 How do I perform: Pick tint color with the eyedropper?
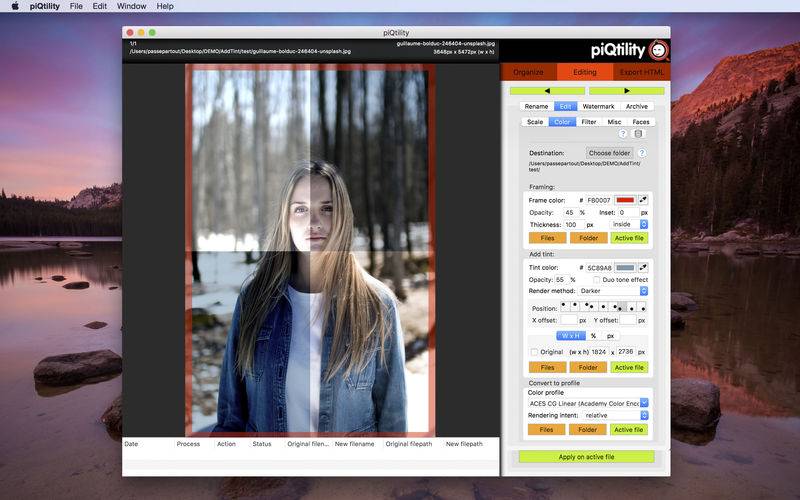[643, 267]
